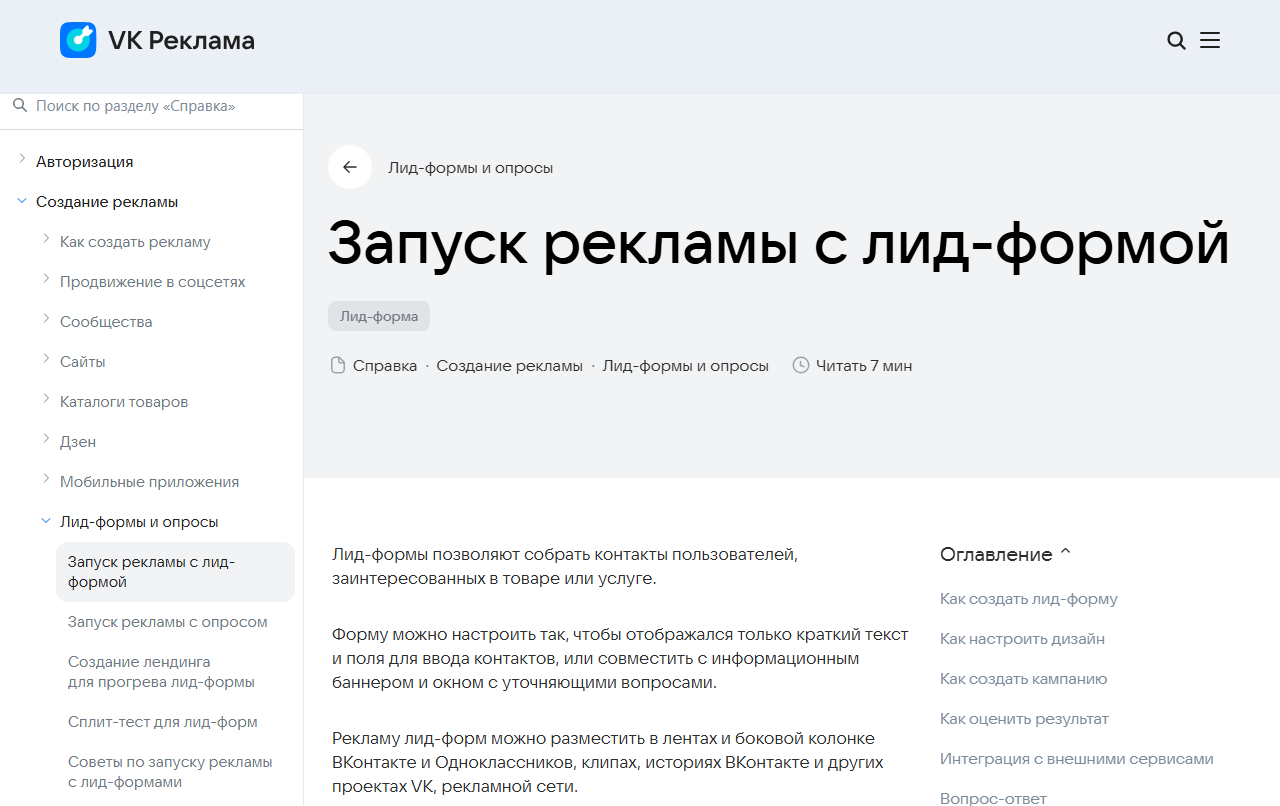The height and width of the screenshot is (806, 1280).
Task: Expand the Мобильные приложения chevron
Action: click(46, 479)
